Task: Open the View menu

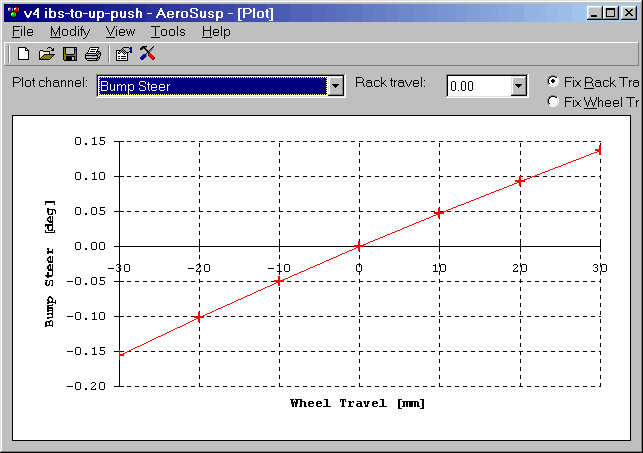Action: pyautogui.click(x=120, y=32)
